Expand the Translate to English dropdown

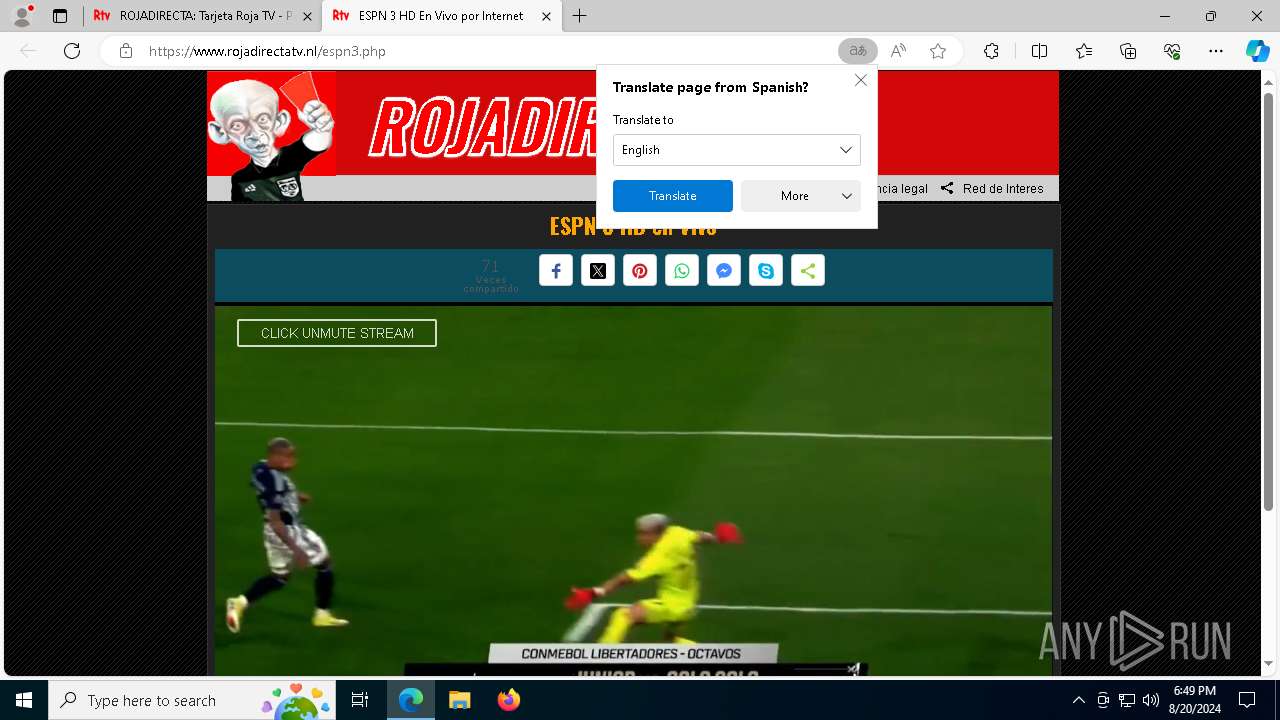(737, 150)
